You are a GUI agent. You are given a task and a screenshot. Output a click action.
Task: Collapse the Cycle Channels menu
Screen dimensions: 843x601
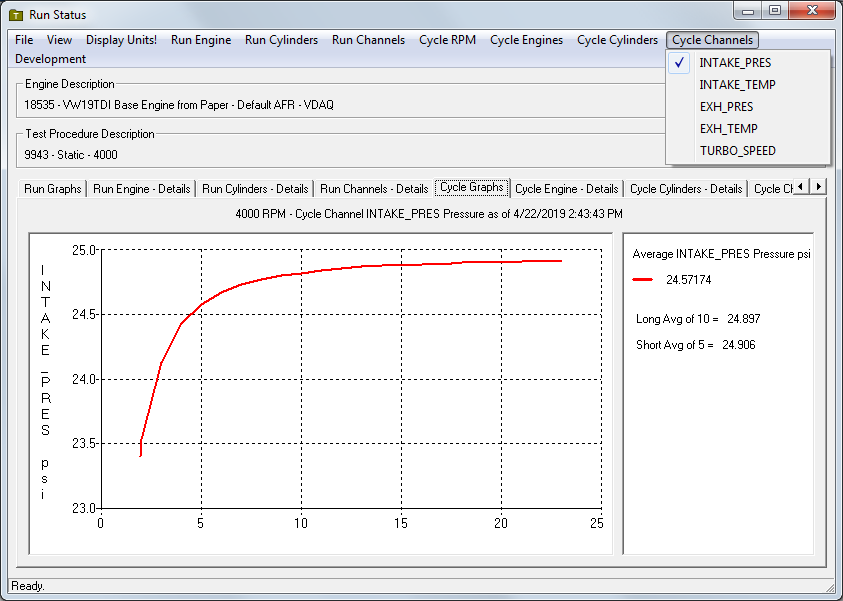click(x=712, y=40)
